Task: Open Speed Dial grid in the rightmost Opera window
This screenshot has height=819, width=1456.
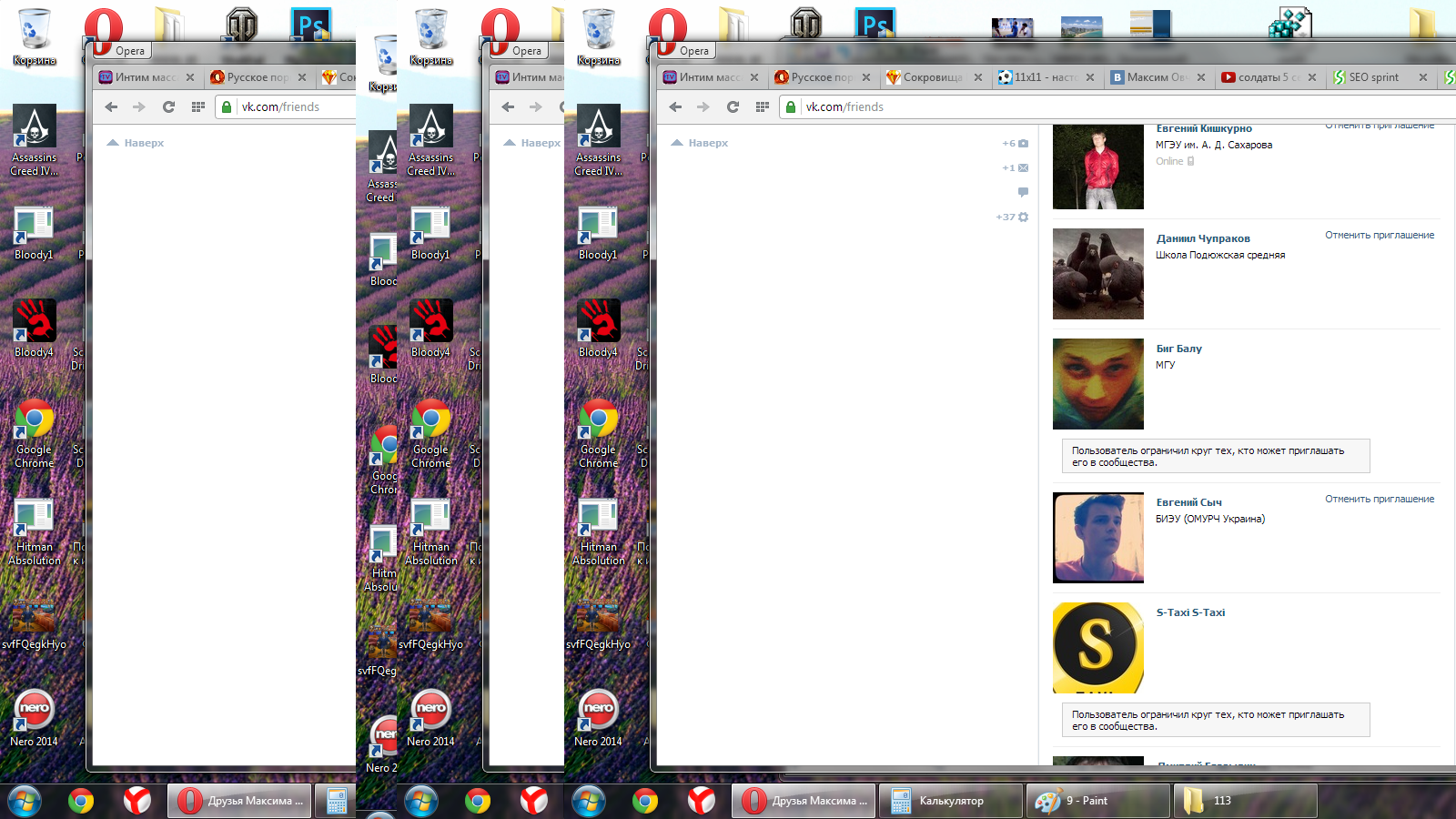Action: [763, 106]
